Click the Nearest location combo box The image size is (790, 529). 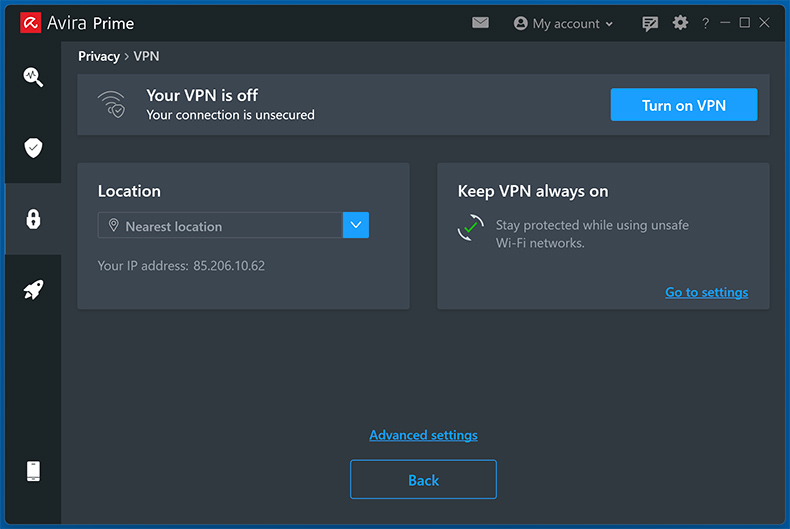tap(220, 226)
